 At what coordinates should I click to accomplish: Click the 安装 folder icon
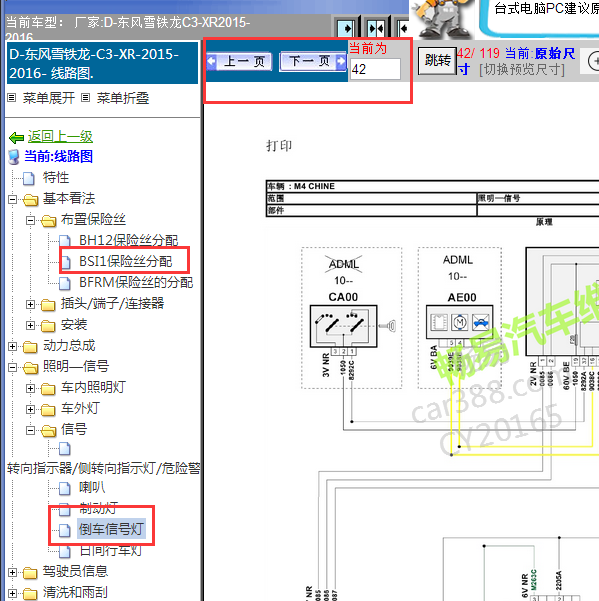pos(48,325)
